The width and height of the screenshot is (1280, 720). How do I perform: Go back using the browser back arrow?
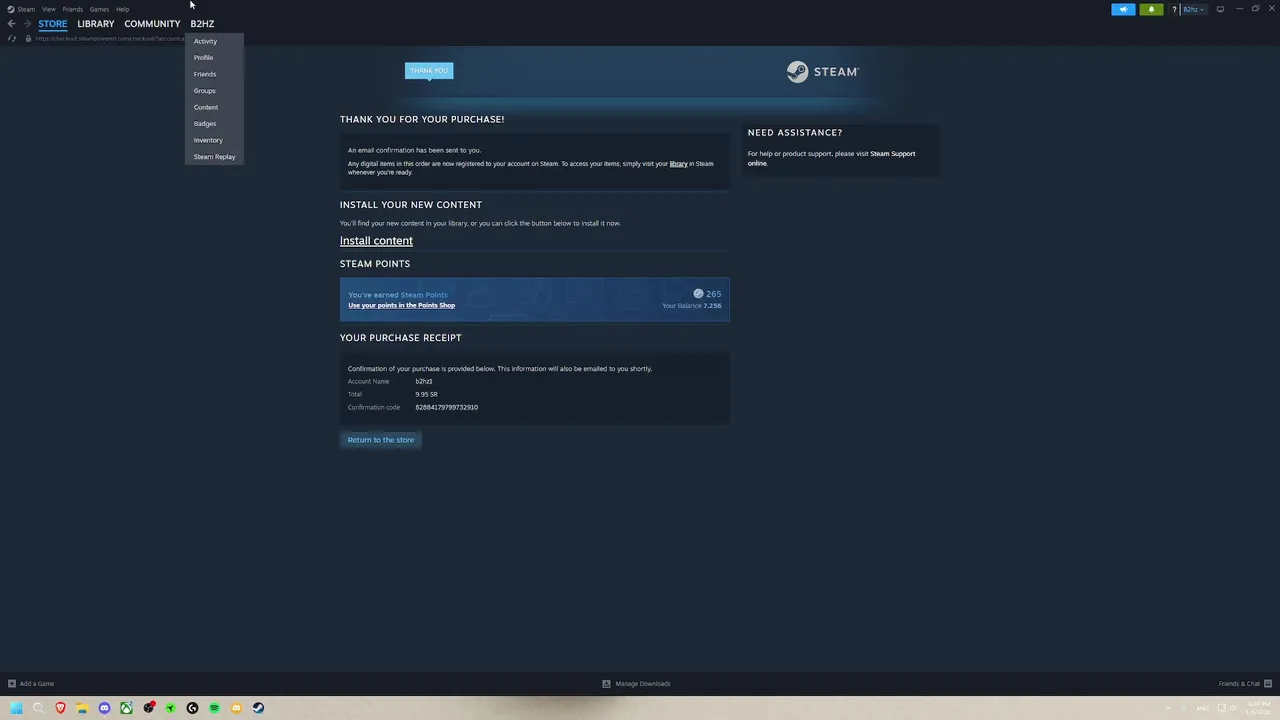click(x=11, y=23)
